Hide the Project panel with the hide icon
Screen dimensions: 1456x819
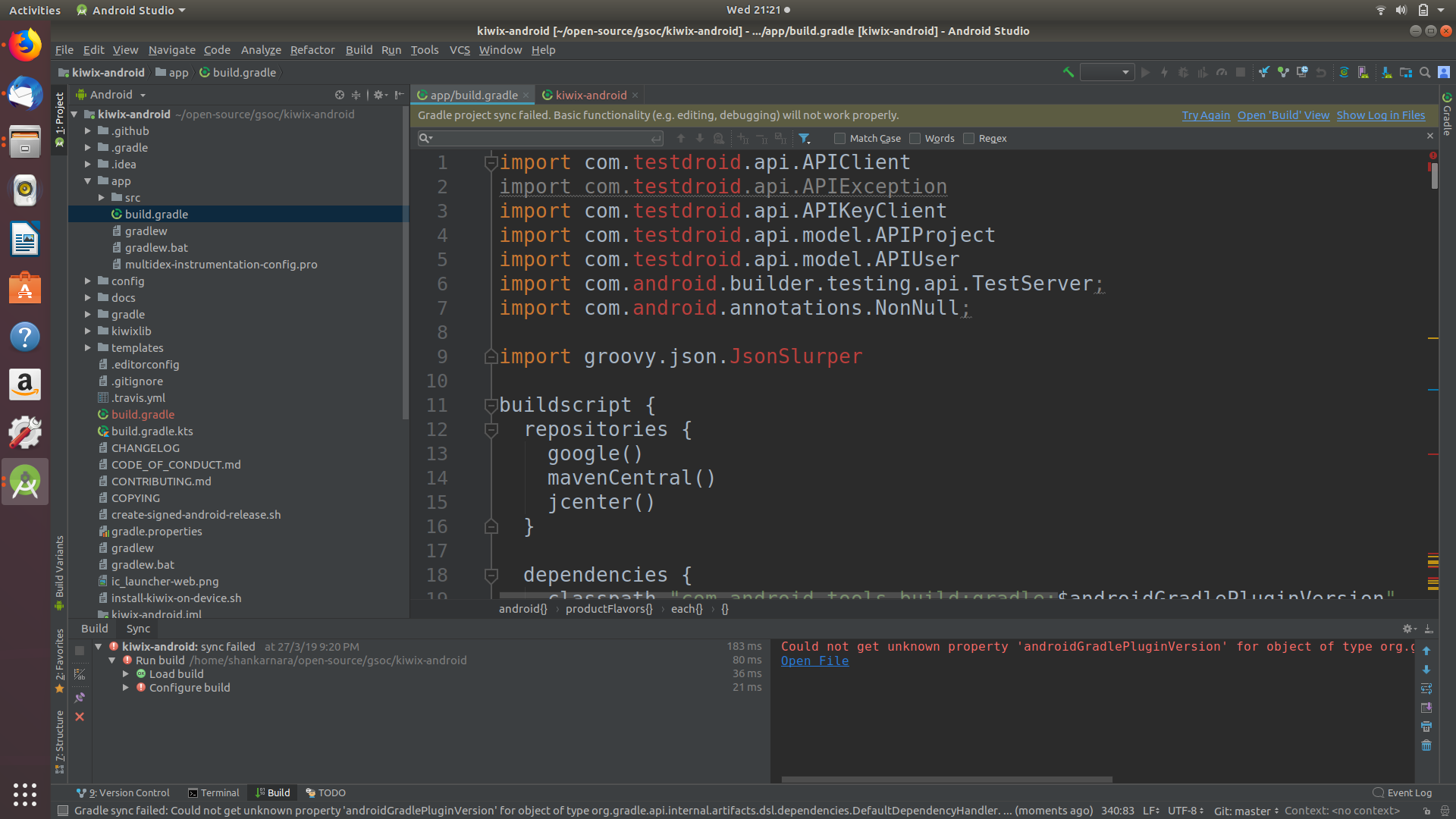pyautogui.click(x=399, y=95)
